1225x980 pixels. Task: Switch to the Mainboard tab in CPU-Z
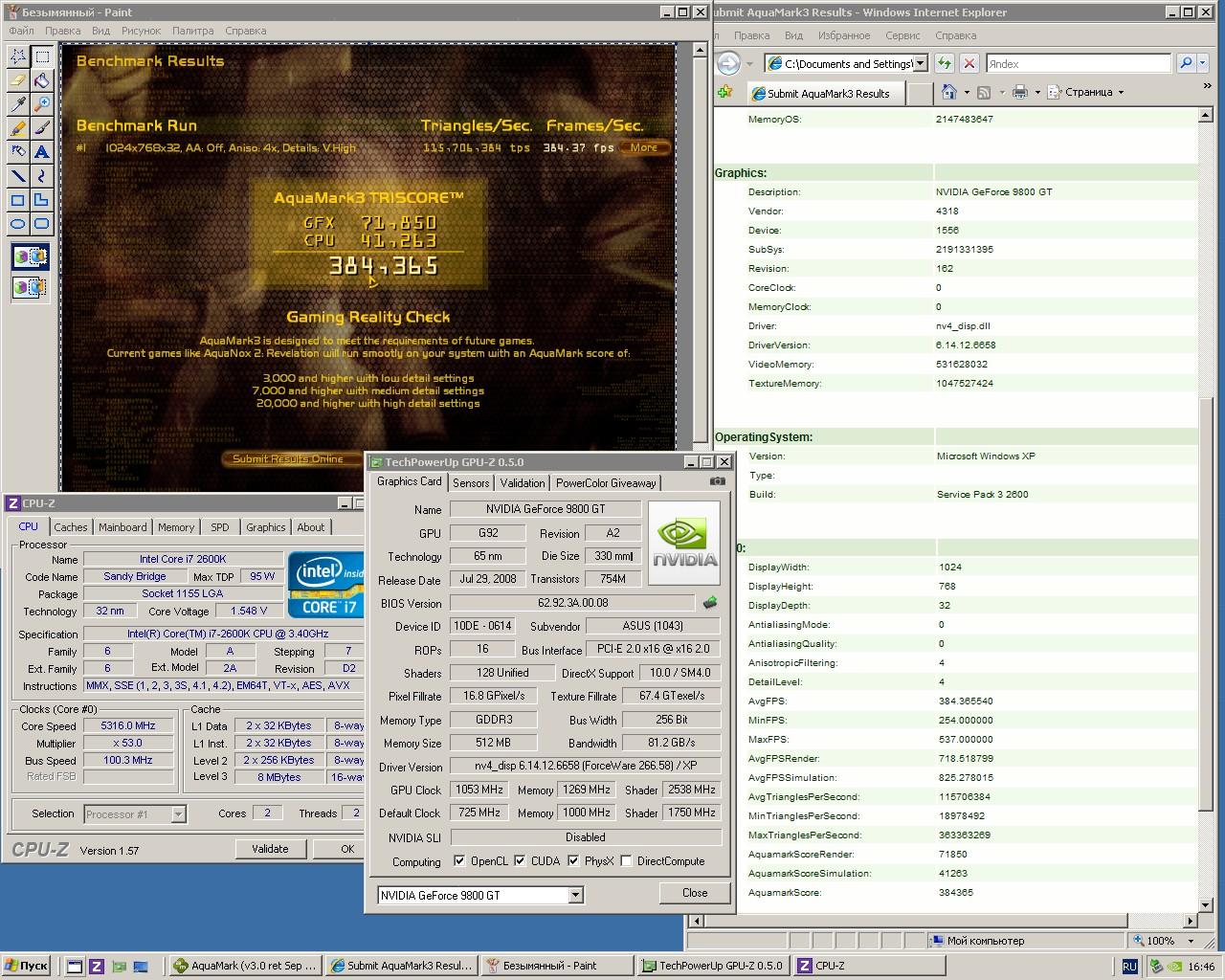point(122,527)
